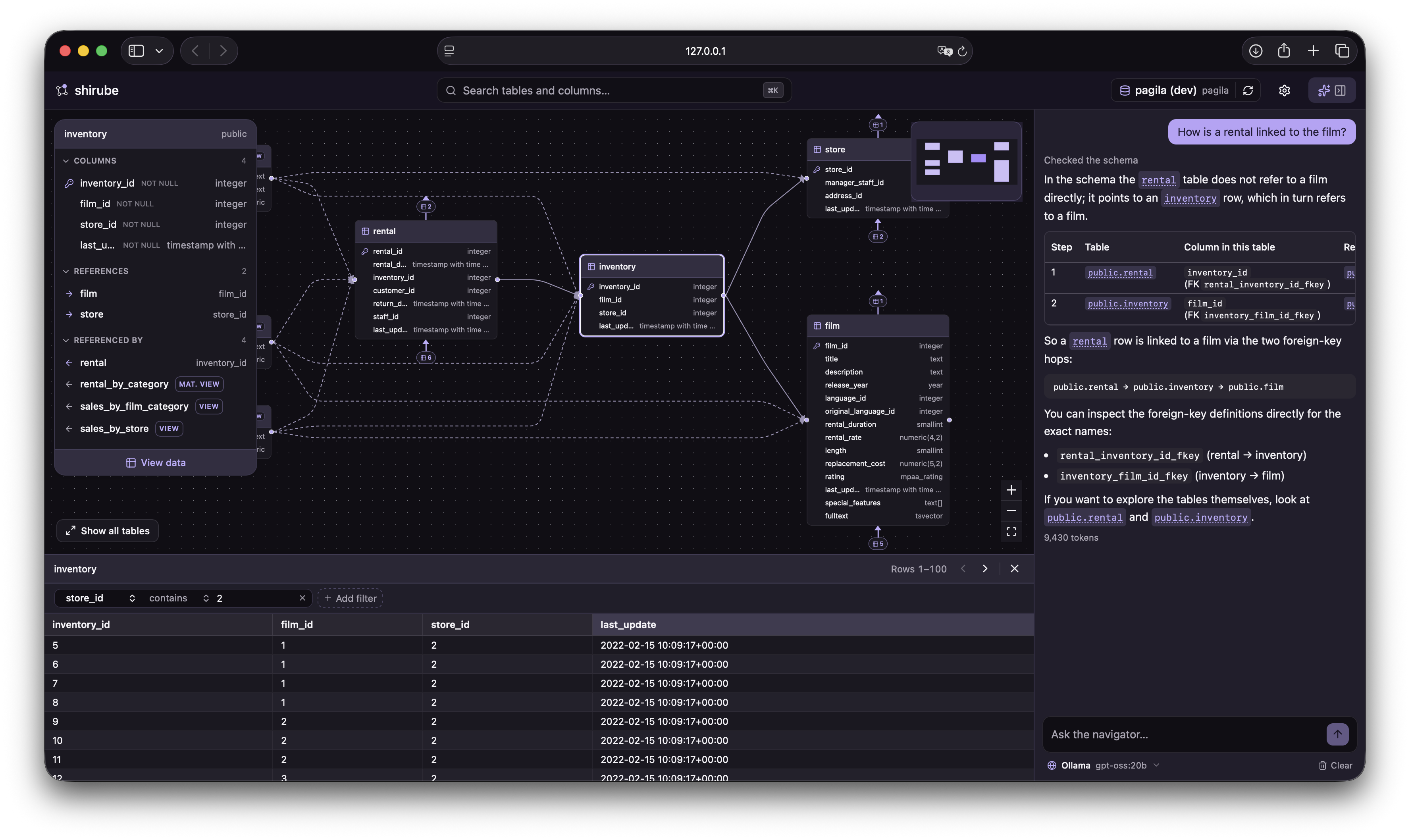Expand the 2 related tables above rental

tap(426, 206)
